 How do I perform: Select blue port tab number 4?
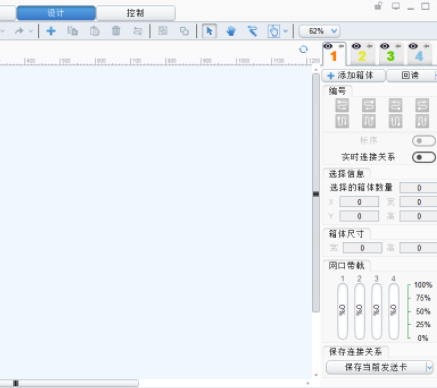[x=419, y=56]
